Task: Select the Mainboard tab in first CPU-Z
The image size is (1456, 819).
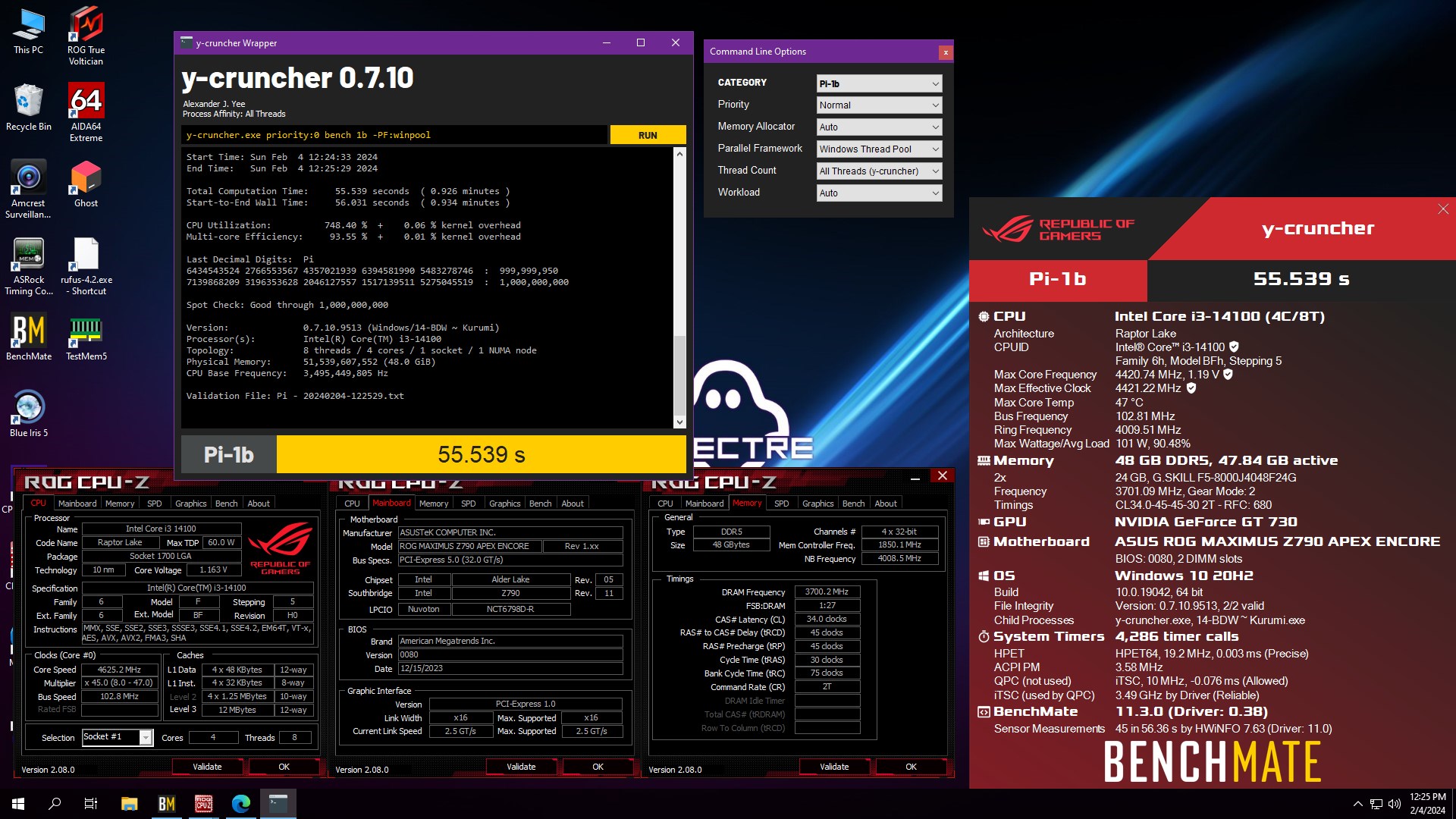Action: coord(77,504)
